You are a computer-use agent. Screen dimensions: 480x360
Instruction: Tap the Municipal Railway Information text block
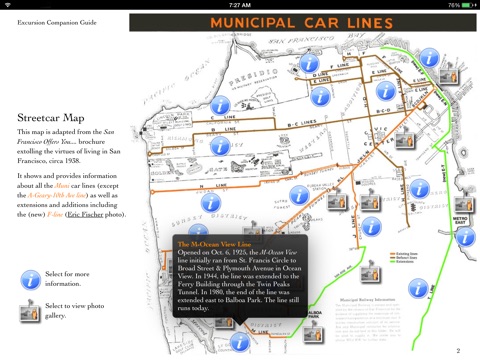pos(367,320)
